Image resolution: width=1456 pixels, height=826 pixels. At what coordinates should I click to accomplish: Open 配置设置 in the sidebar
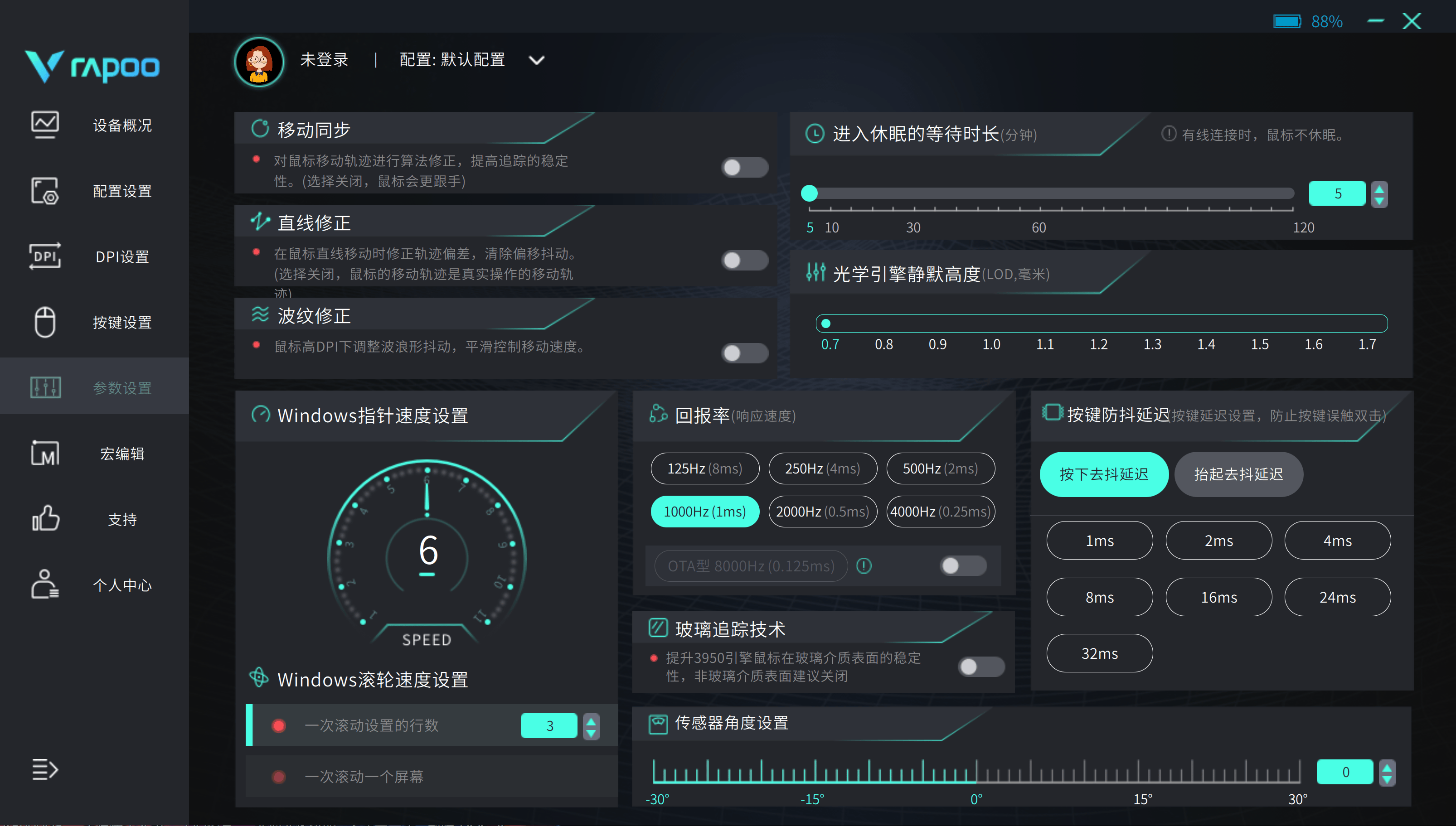pos(122,191)
